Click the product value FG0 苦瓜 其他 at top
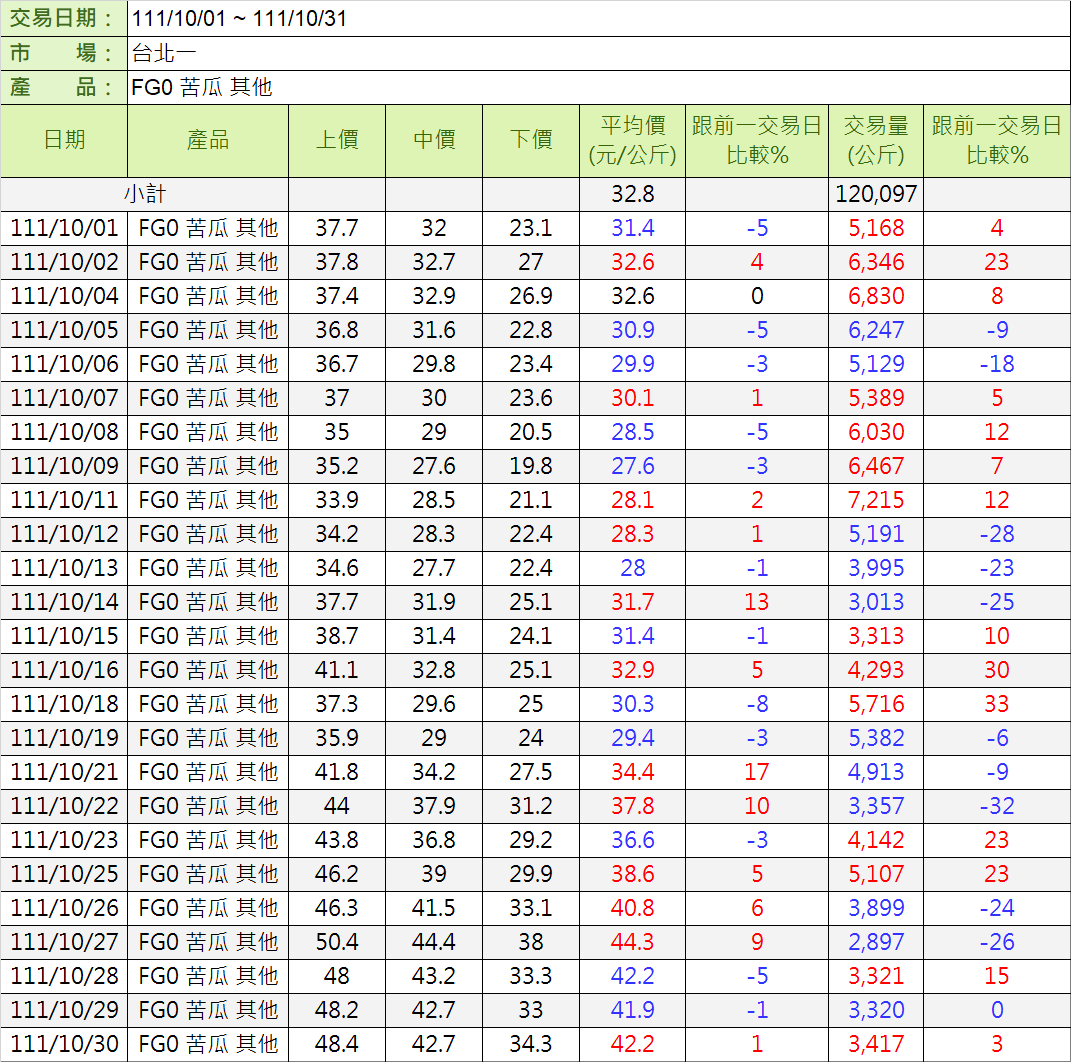 pos(202,87)
